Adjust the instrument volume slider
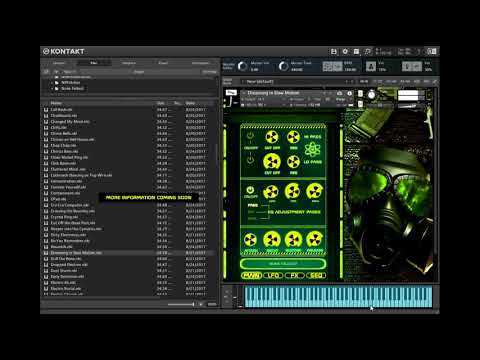This screenshot has height=360, width=480. (x=411, y=106)
